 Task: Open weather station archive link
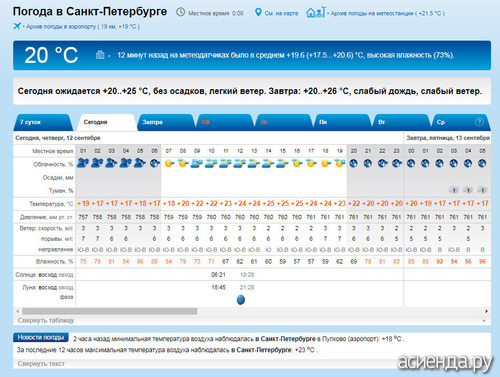[387, 13]
